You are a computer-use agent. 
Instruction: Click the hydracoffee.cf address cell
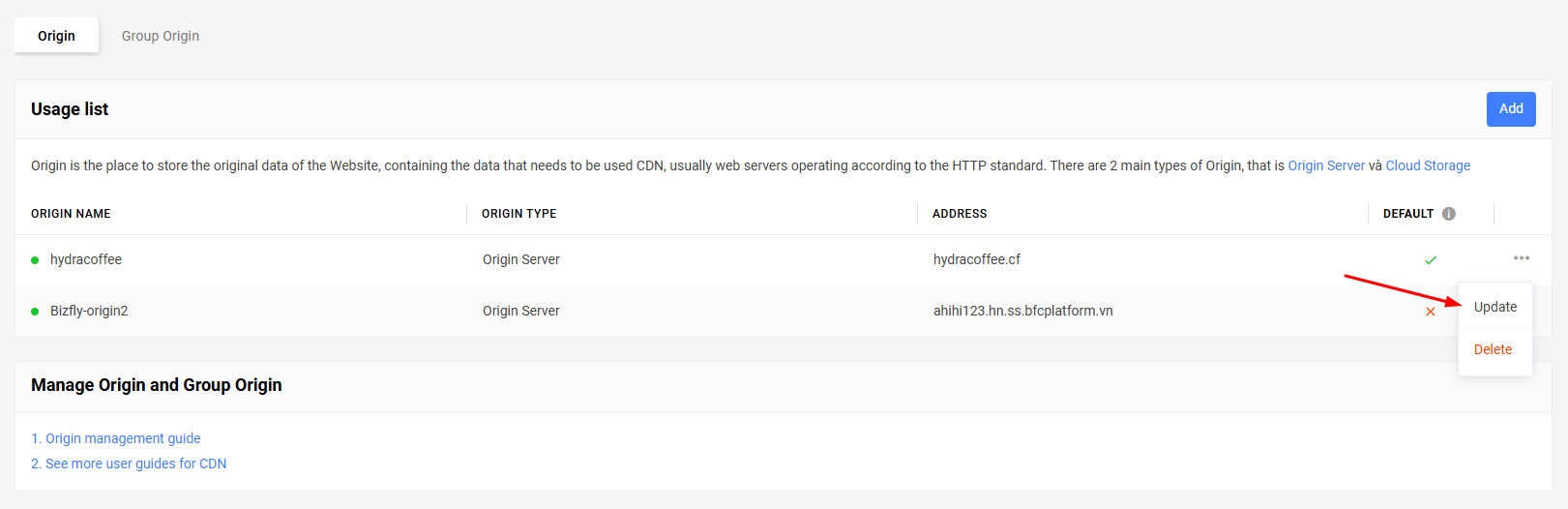pyautogui.click(x=977, y=259)
